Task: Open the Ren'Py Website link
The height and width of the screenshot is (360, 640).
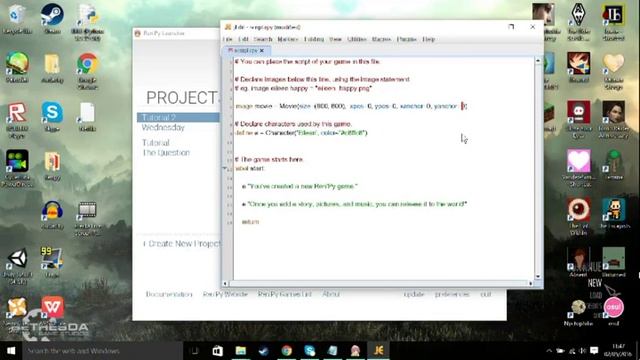Action: [225, 294]
